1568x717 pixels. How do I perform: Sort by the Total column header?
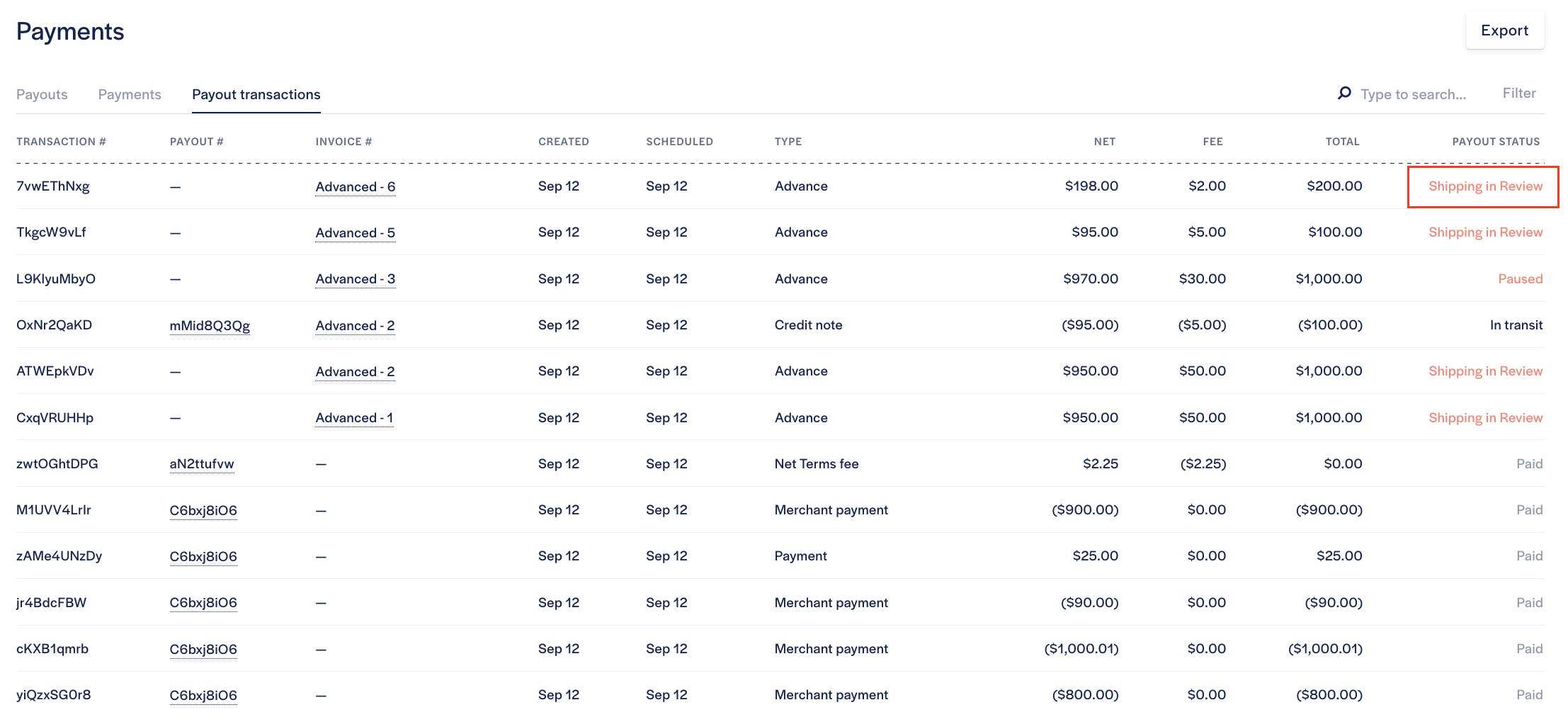click(1342, 142)
